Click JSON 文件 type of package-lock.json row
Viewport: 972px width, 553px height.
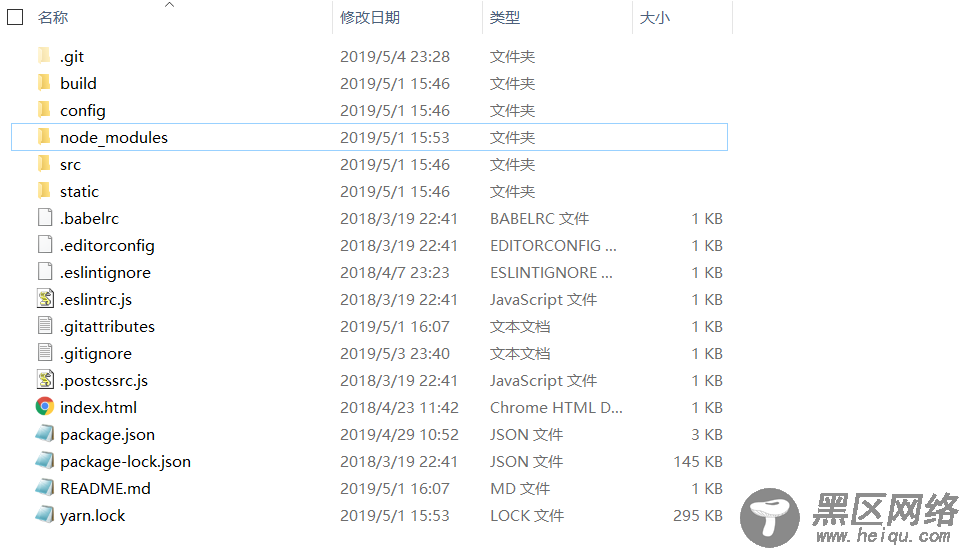click(526, 461)
